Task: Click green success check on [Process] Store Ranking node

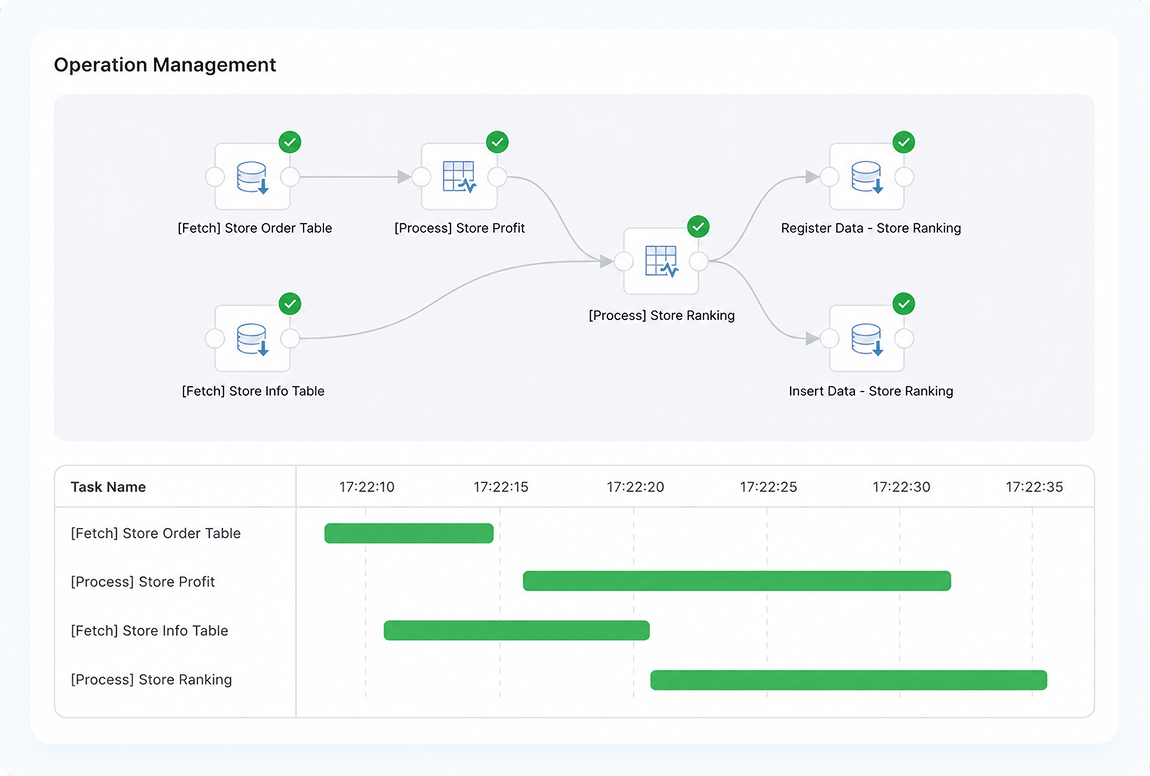Action: tap(698, 227)
